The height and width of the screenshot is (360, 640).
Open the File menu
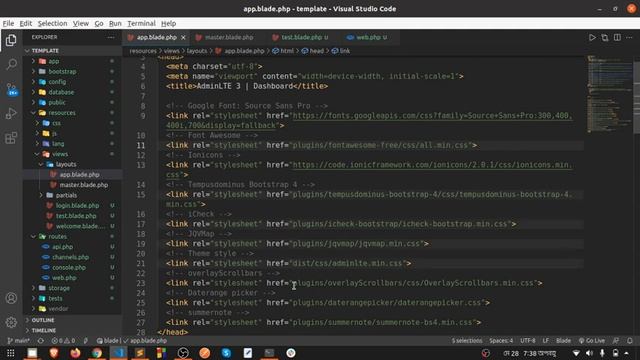[x=8, y=23]
